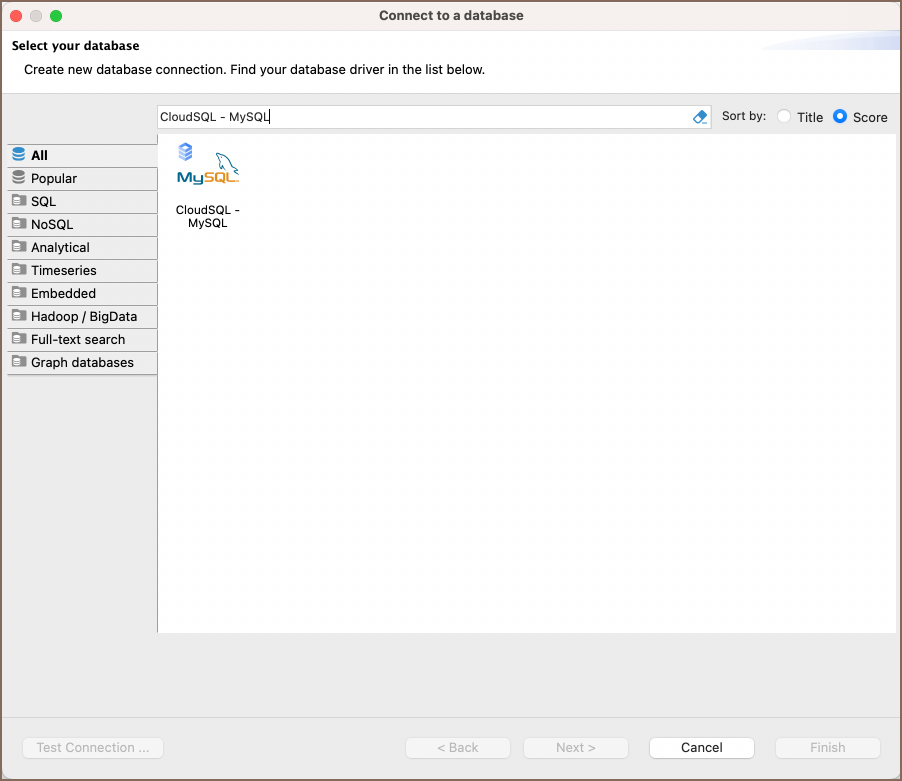Click the Next > button
The width and height of the screenshot is (902, 781).
tap(576, 747)
